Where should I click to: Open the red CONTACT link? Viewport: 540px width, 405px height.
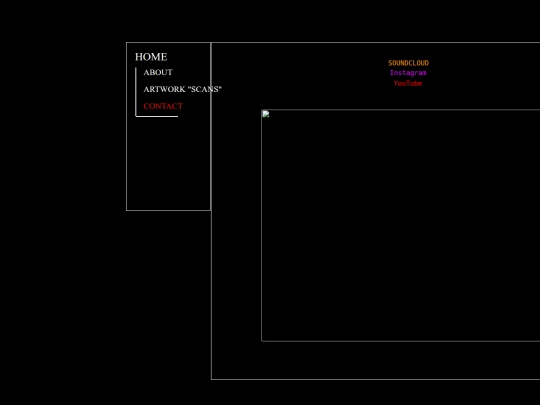(163, 106)
